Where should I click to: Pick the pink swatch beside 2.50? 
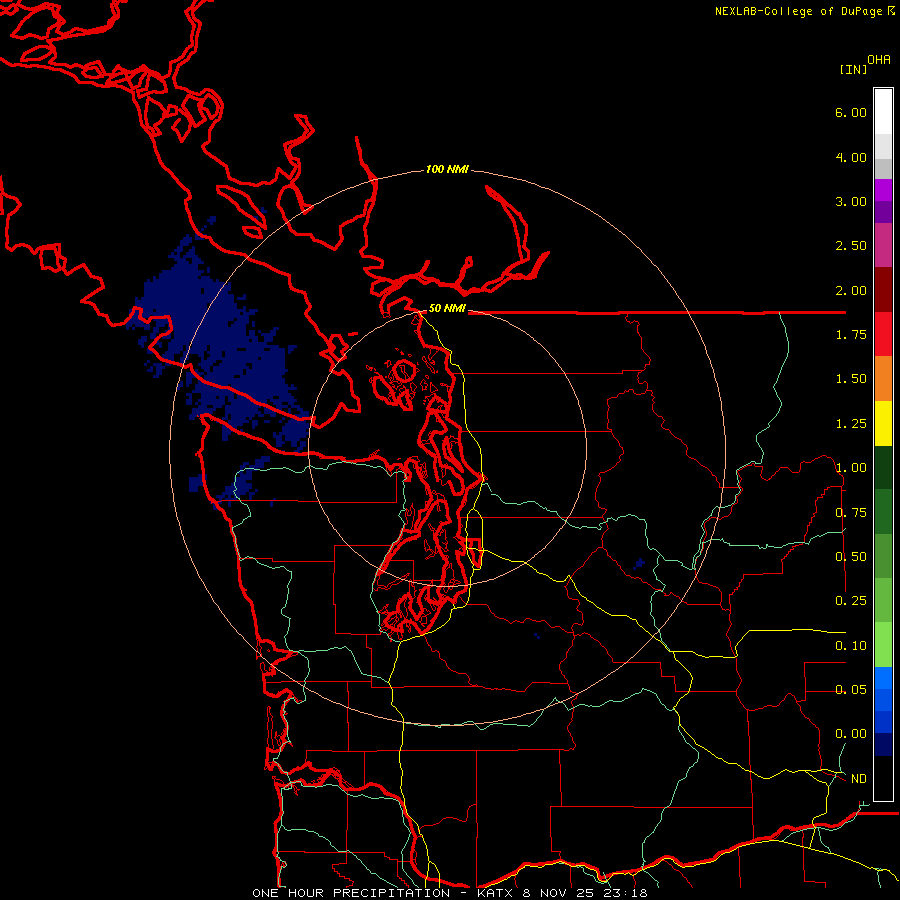883,245
